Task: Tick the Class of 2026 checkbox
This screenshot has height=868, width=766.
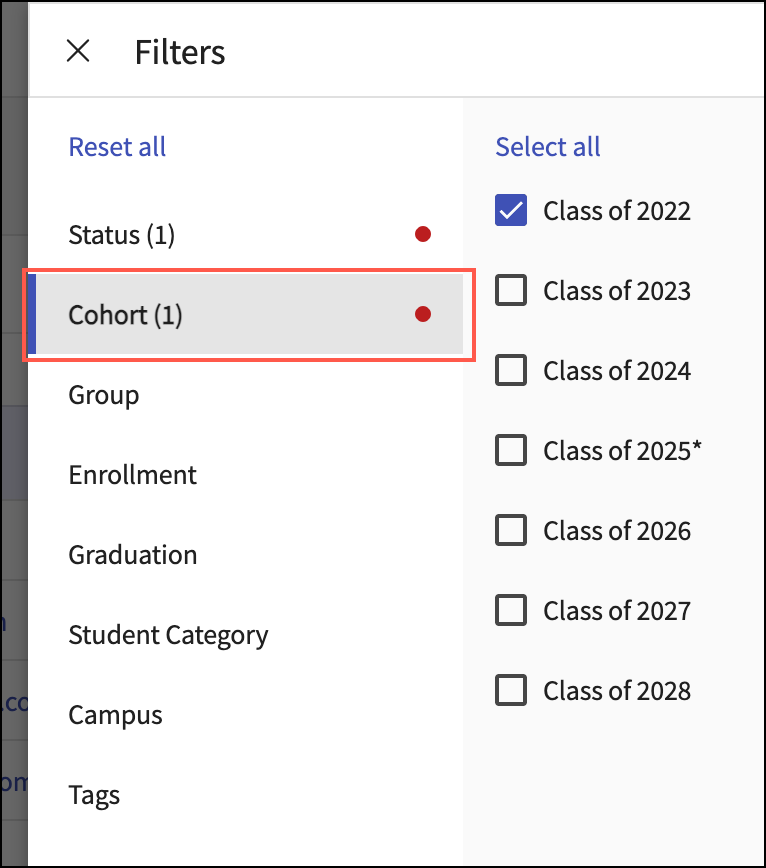Action: [x=511, y=531]
